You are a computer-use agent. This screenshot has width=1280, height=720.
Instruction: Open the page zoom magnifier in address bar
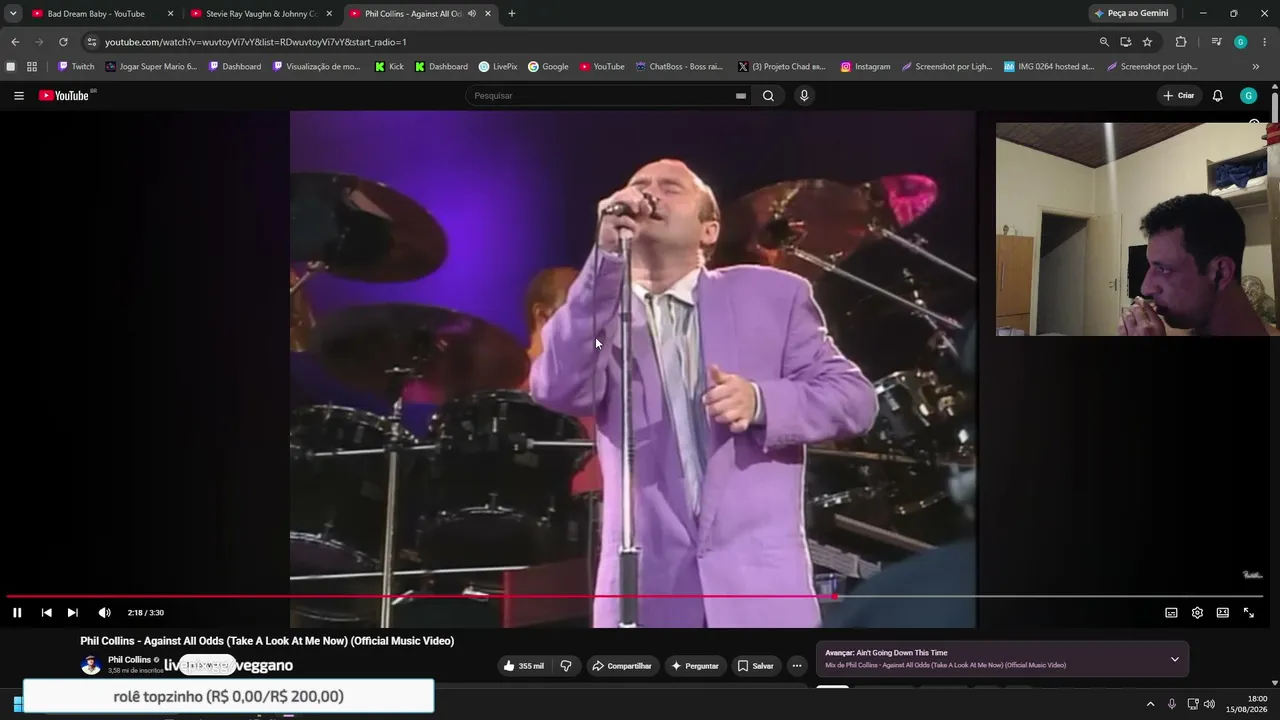[x=1104, y=42]
